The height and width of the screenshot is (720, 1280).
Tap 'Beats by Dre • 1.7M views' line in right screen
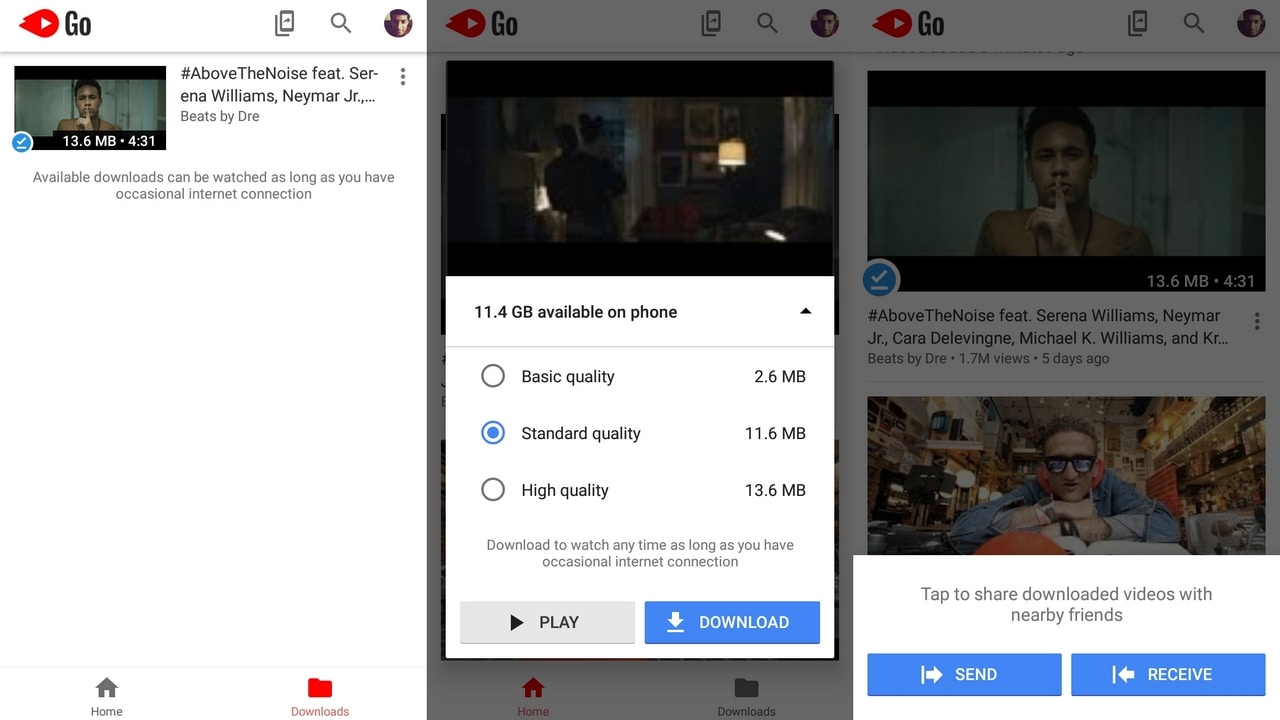tap(988, 358)
